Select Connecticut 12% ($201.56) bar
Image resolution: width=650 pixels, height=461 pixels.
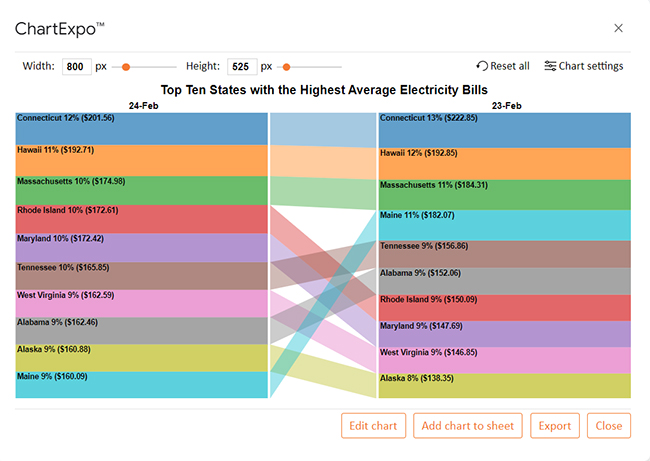[142, 129]
